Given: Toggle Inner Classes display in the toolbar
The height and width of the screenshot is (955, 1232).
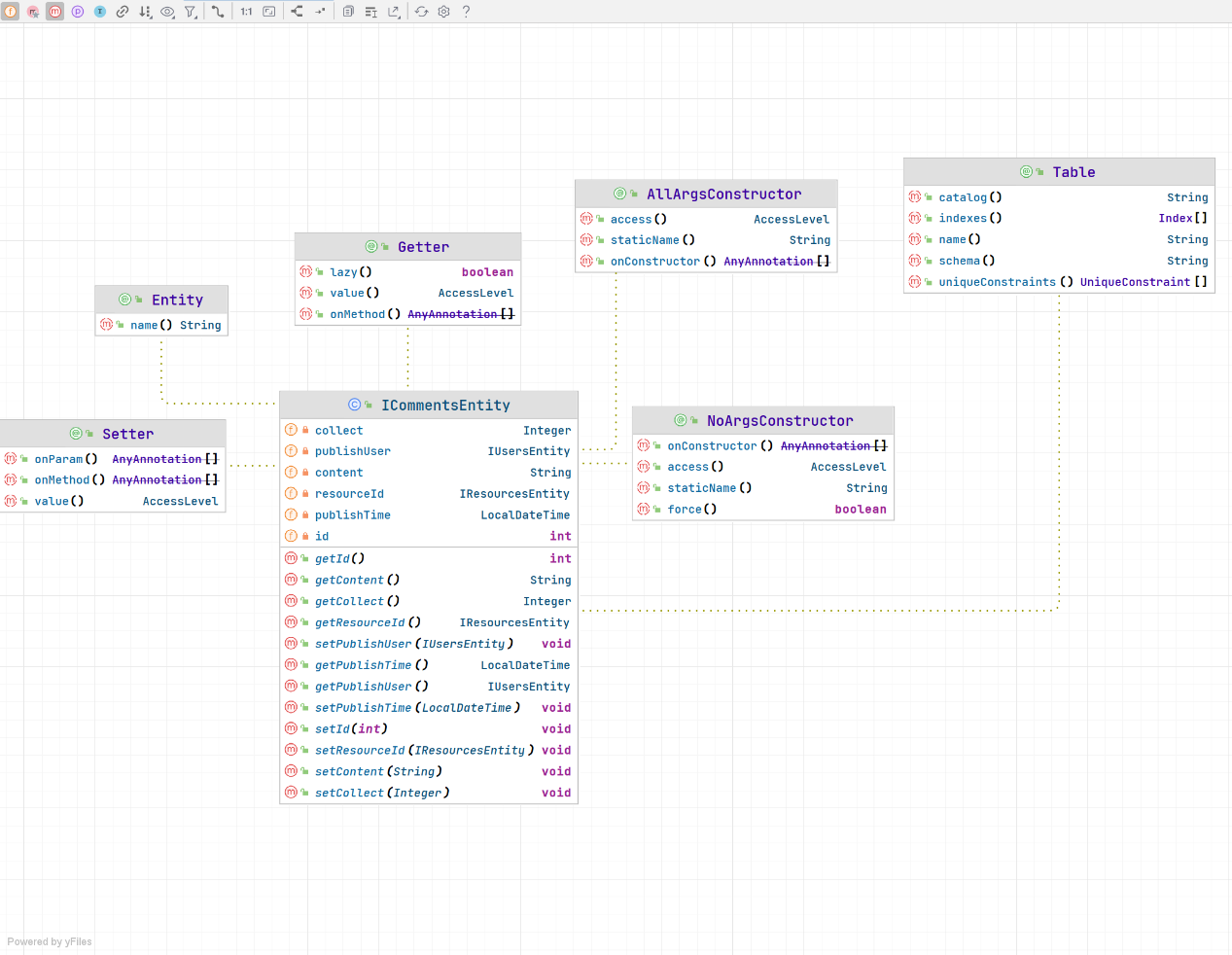Looking at the screenshot, I should tap(100, 12).
